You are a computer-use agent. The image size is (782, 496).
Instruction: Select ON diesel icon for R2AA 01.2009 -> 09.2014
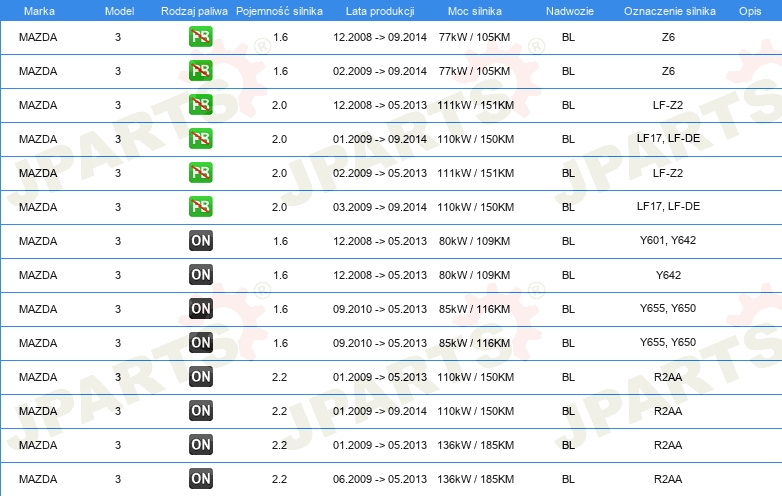(x=200, y=411)
